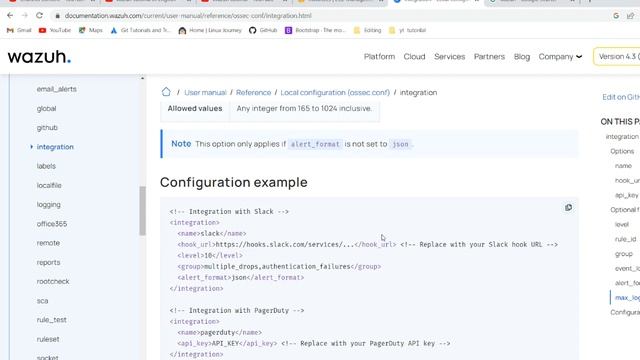Viewport: 640px width, 360px height.
Task: Select github in sidebar
Action: [x=47, y=128]
